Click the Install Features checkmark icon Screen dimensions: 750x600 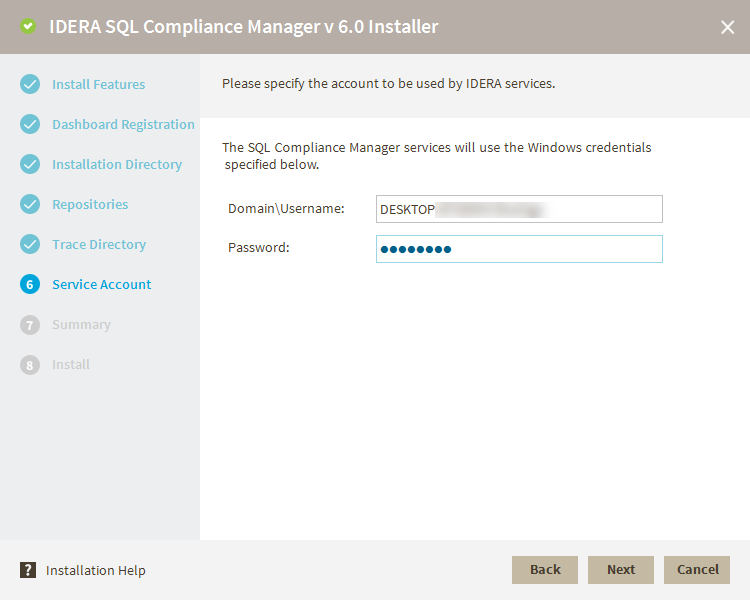tap(30, 85)
